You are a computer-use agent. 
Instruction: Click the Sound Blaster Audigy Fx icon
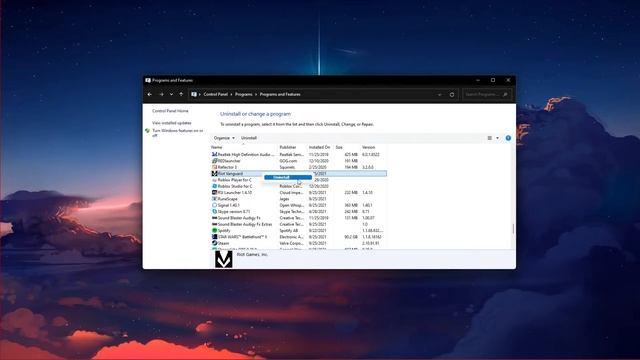(214, 218)
